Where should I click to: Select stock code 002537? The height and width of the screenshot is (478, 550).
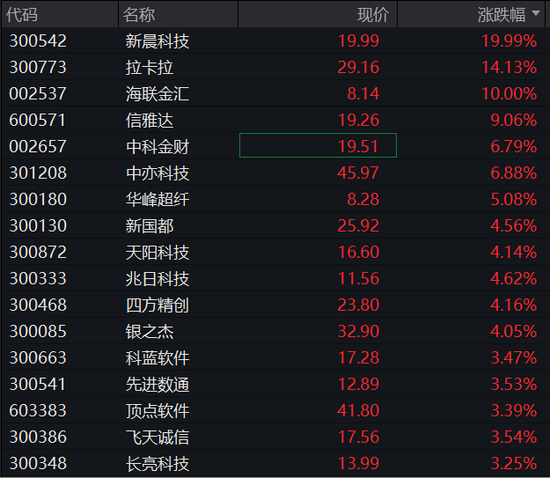pos(38,94)
